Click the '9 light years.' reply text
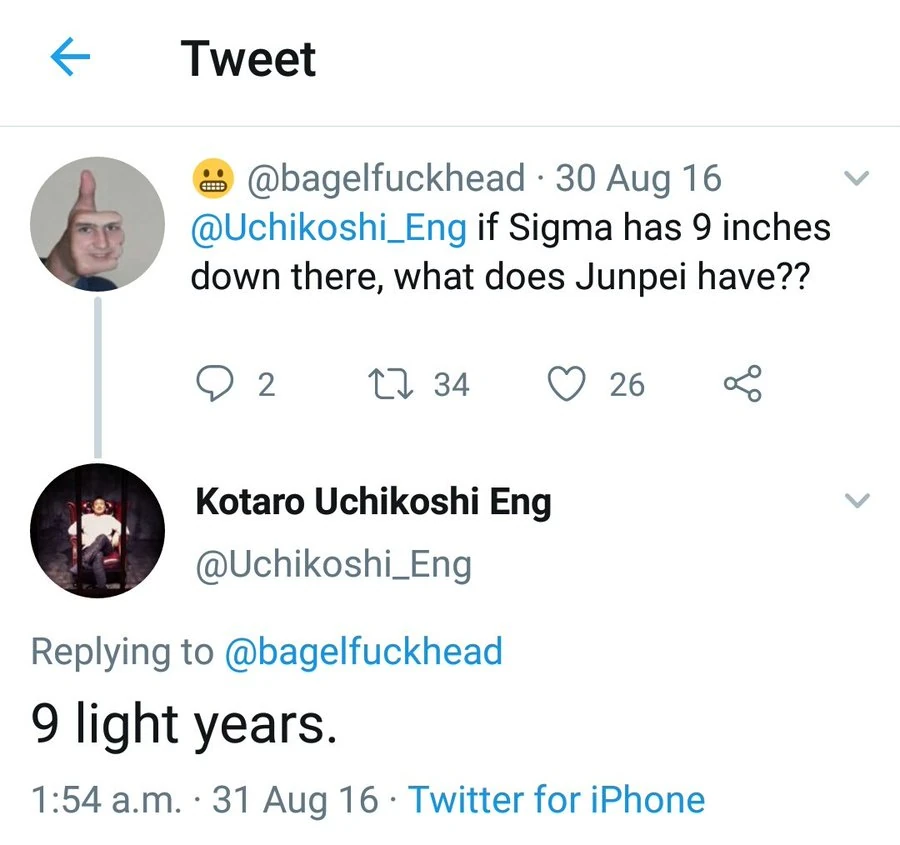 [183, 725]
